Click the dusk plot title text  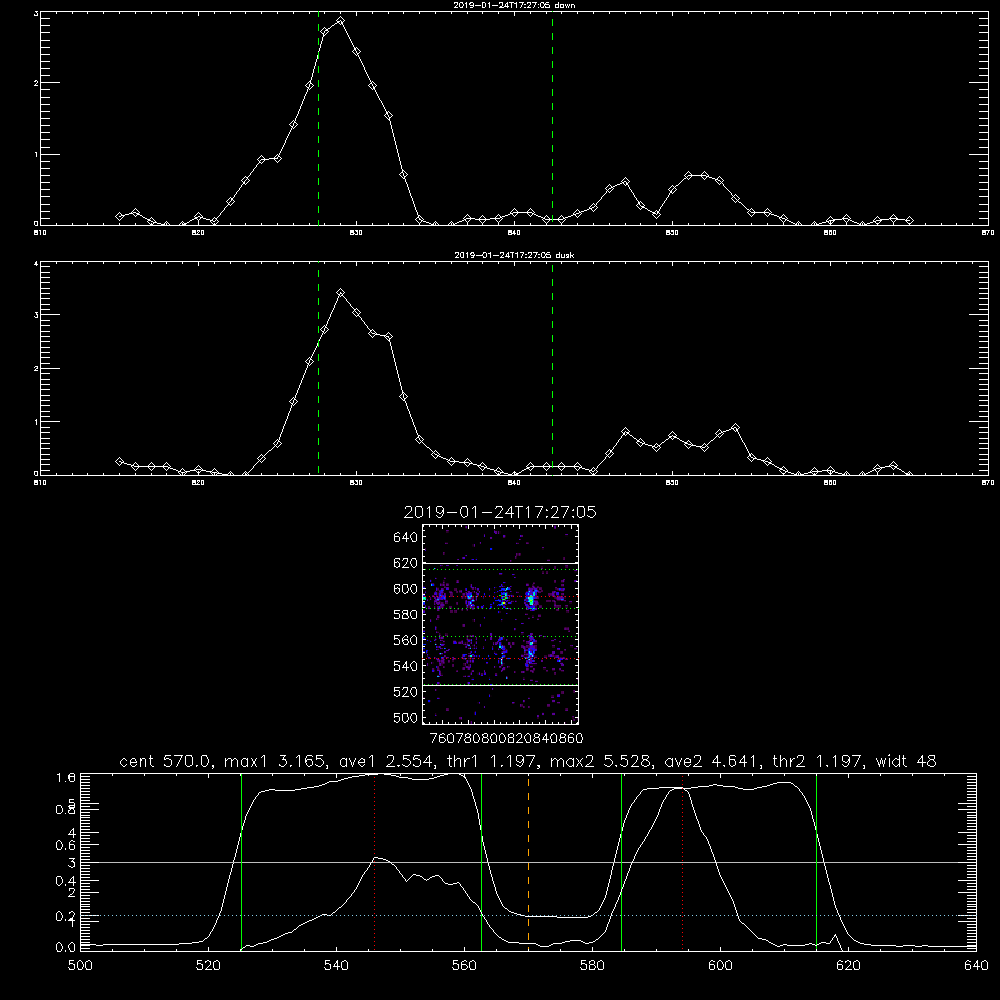514,255
